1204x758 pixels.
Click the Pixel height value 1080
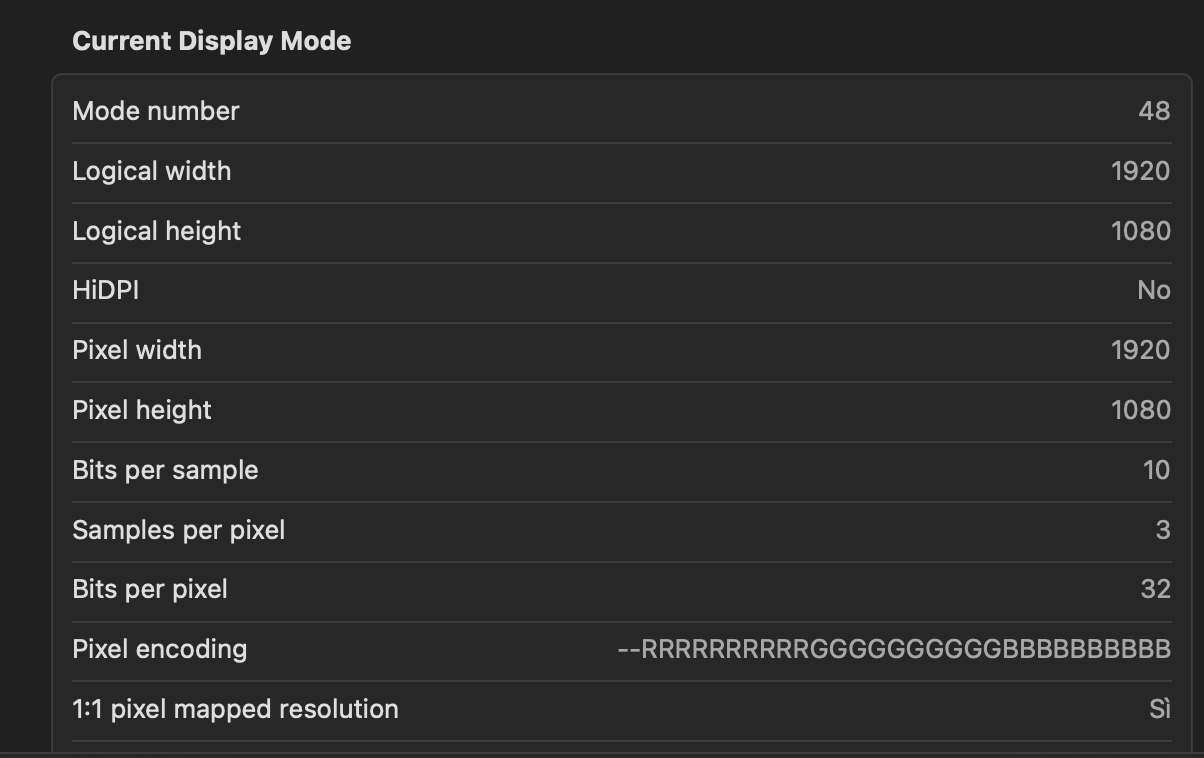point(1140,410)
